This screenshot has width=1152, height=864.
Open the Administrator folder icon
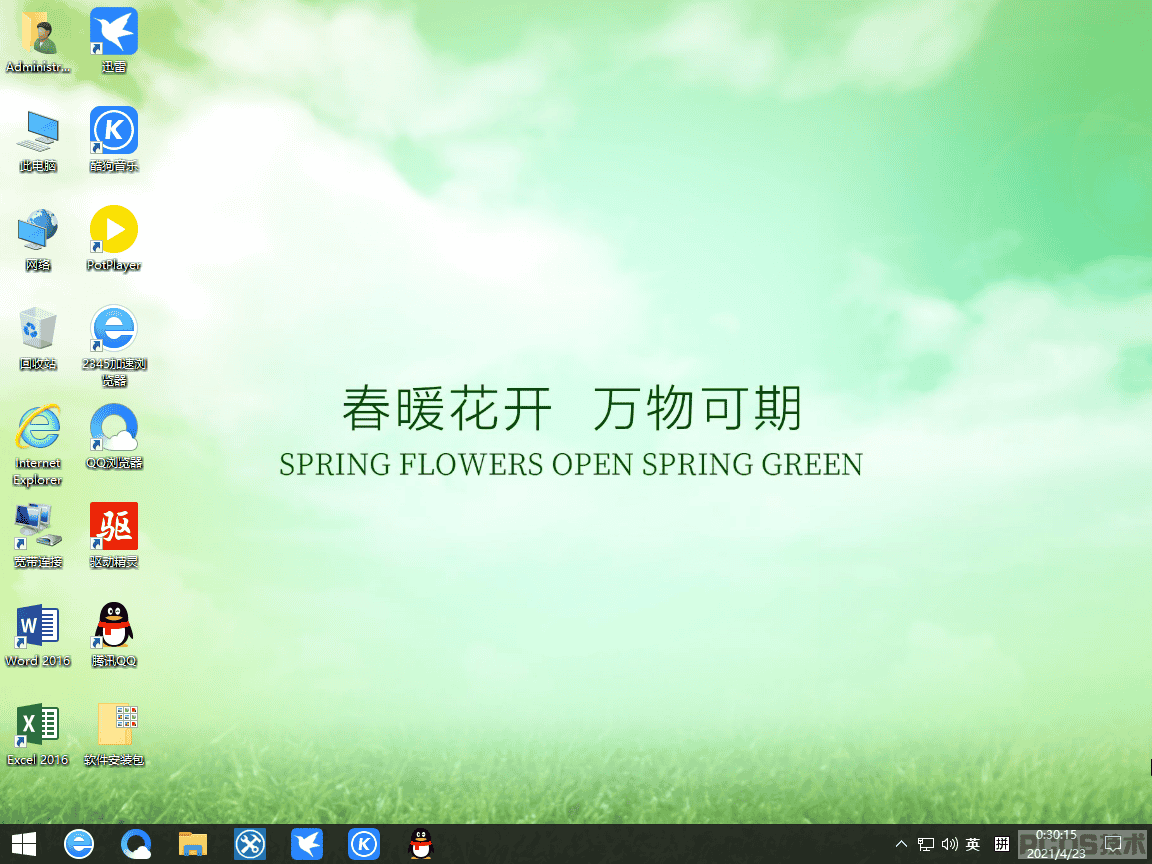[x=38, y=41]
